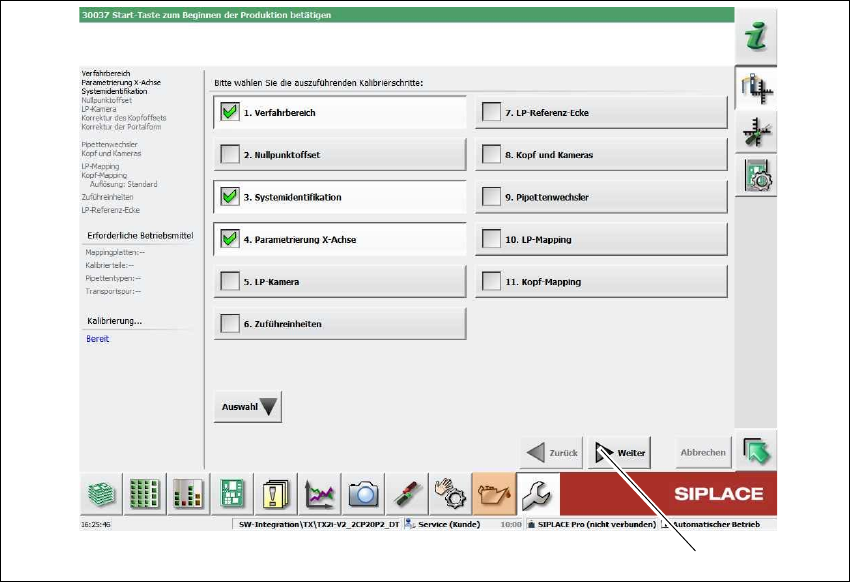Viewport: 850px width, 582px height.
Task: Click the blue Bereit status text
Action: [x=98, y=339]
